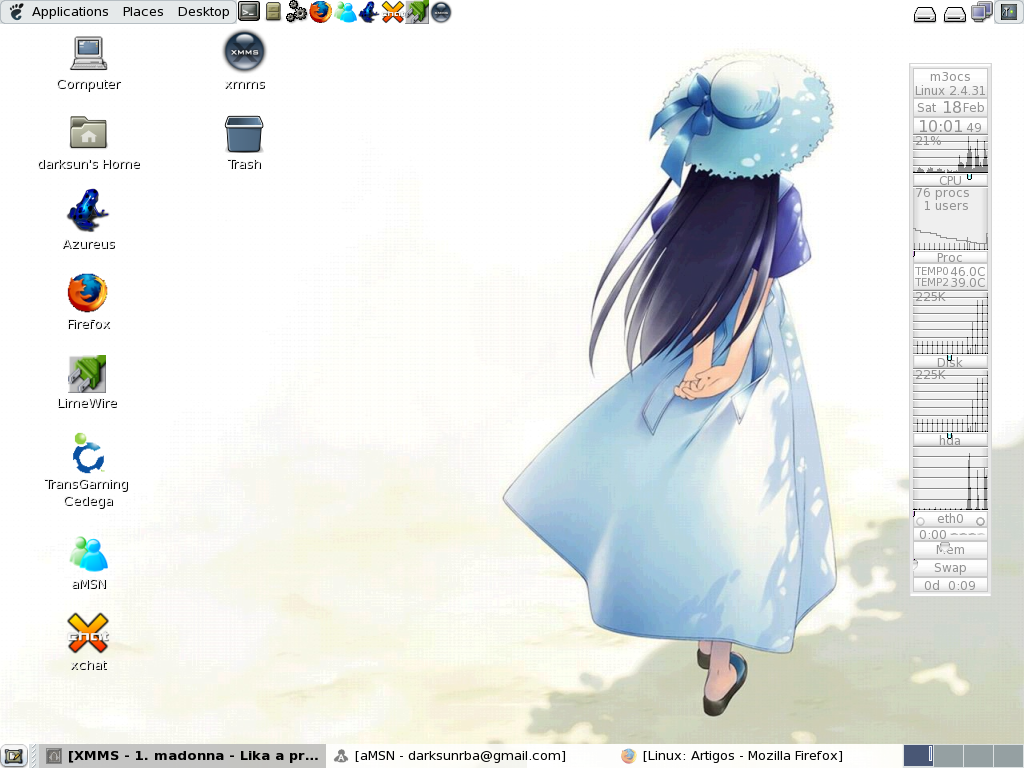Click the hda label in GKrellM
The height and width of the screenshot is (768, 1024).
coord(950,441)
